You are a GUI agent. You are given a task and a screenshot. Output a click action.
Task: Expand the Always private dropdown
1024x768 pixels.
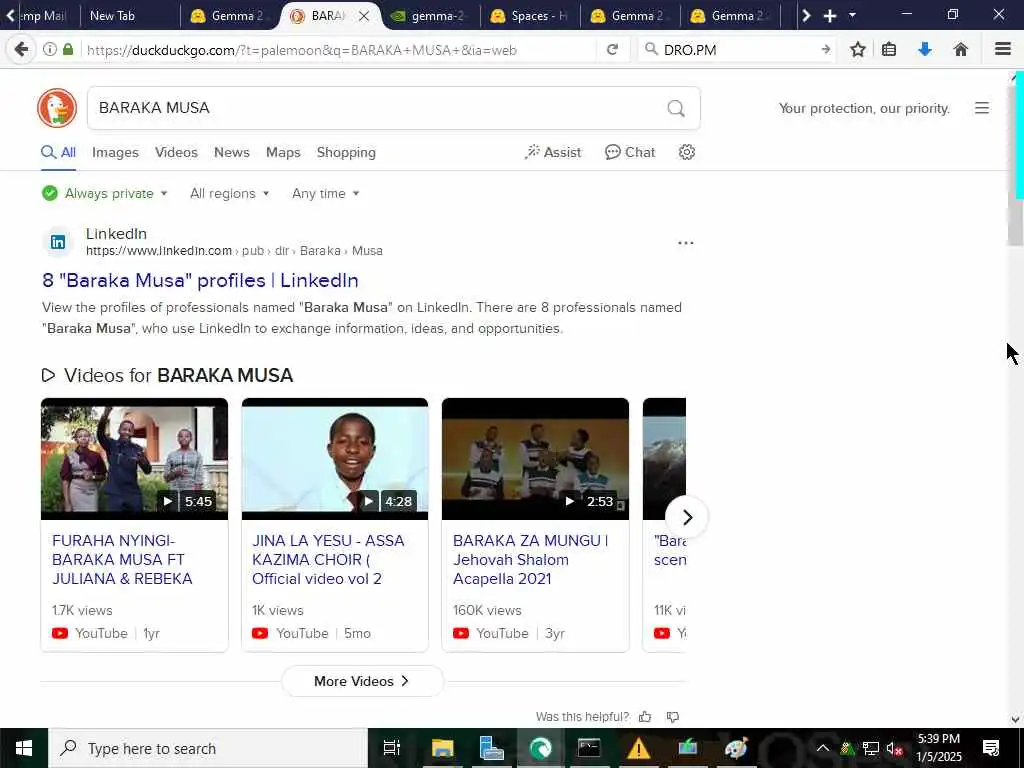coord(104,193)
